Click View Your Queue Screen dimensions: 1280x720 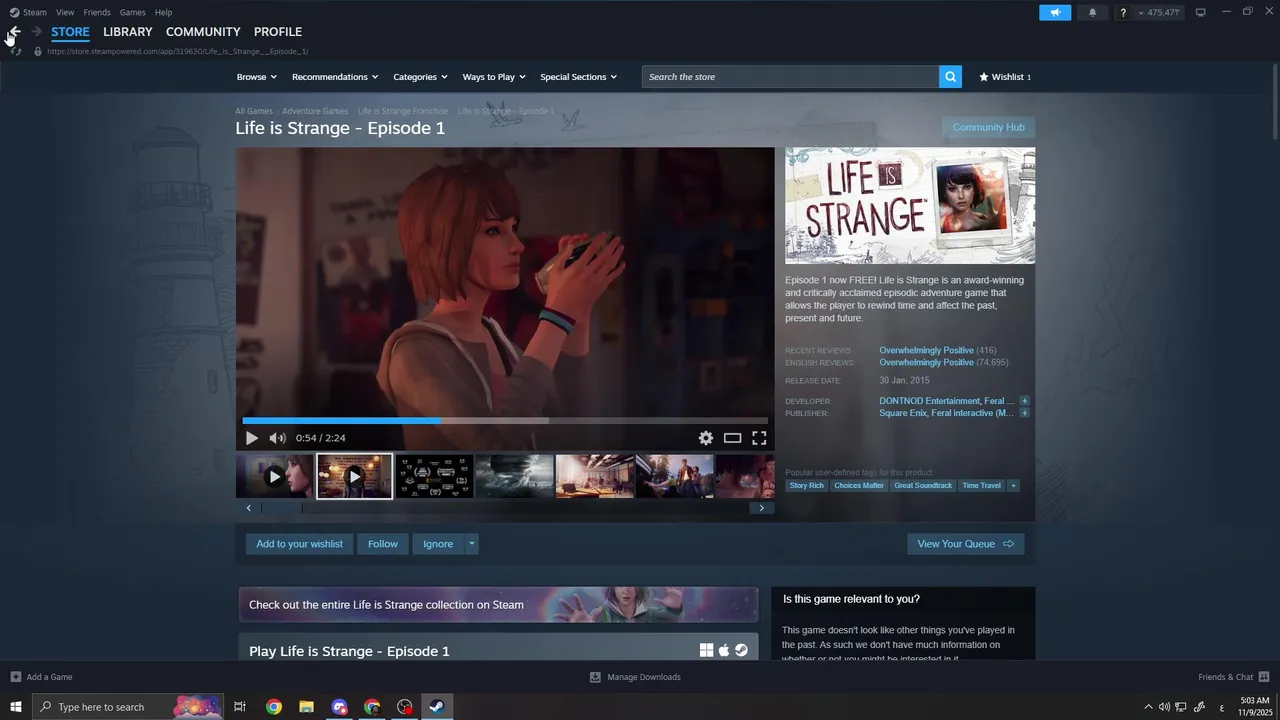point(965,544)
